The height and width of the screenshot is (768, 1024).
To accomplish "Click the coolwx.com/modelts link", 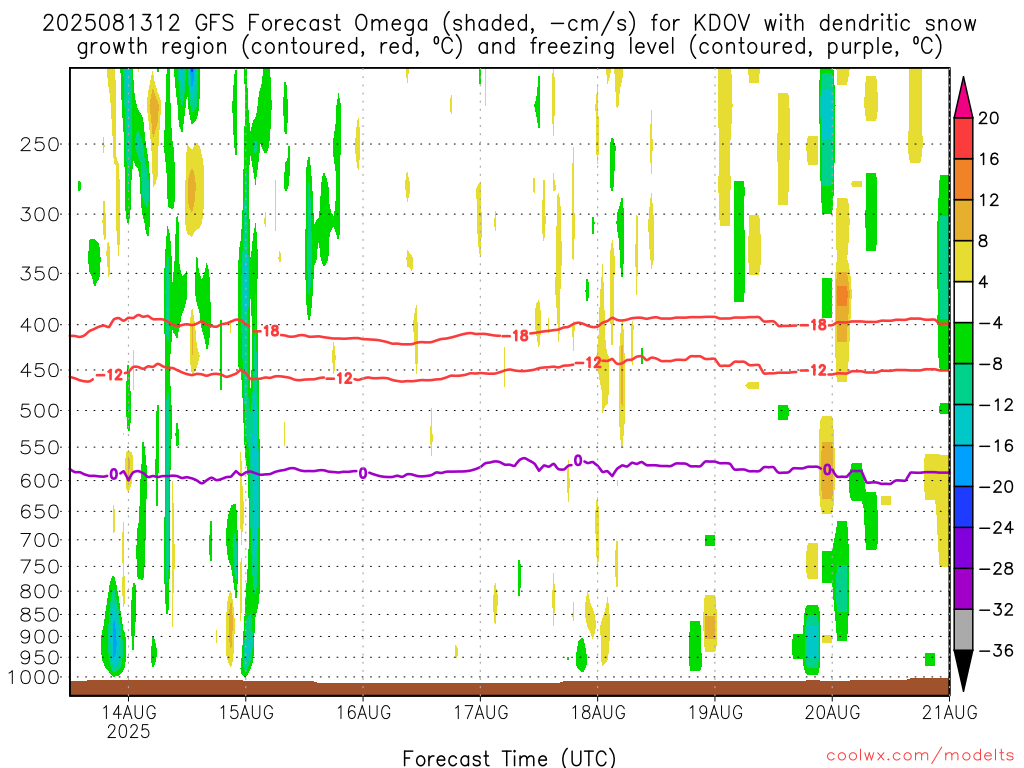I will pyautogui.click(x=920, y=756).
